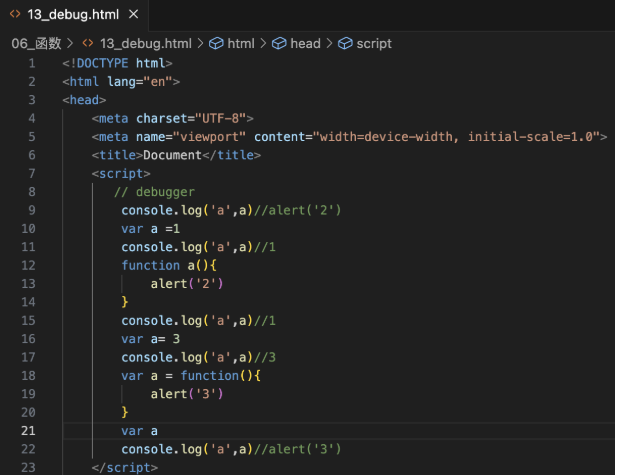Click the HTML file icon in tab
The image size is (623, 475).
click(x=15, y=14)
